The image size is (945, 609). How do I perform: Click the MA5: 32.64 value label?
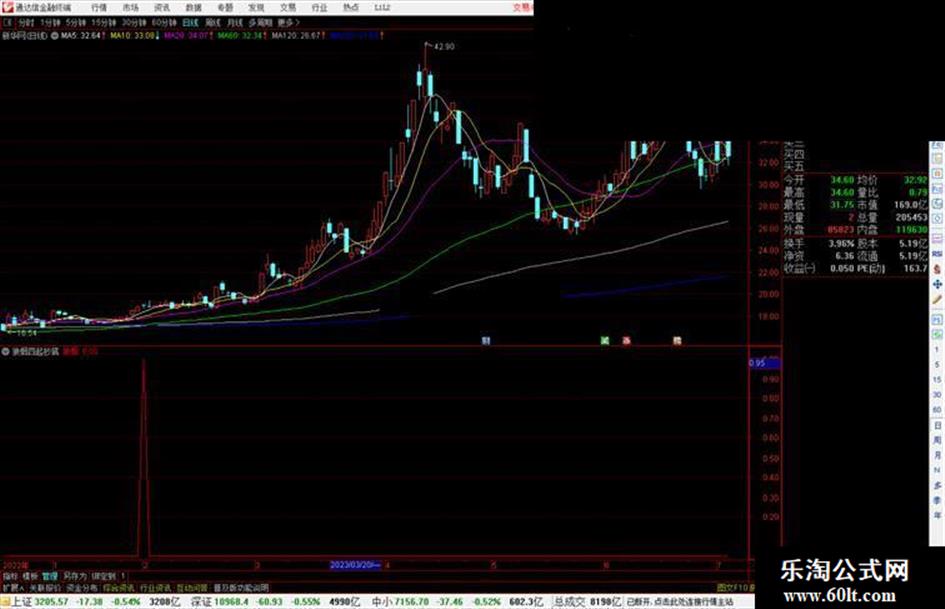[80, 36]
